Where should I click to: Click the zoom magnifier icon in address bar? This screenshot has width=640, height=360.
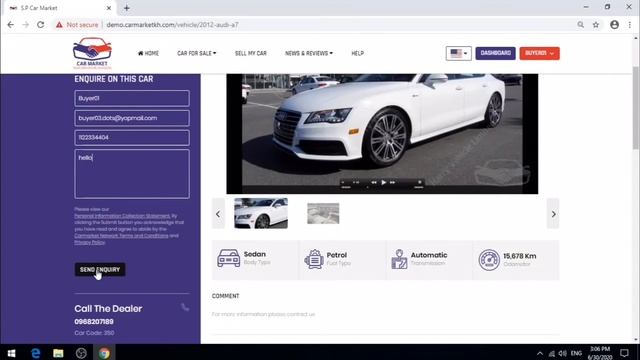580,25
